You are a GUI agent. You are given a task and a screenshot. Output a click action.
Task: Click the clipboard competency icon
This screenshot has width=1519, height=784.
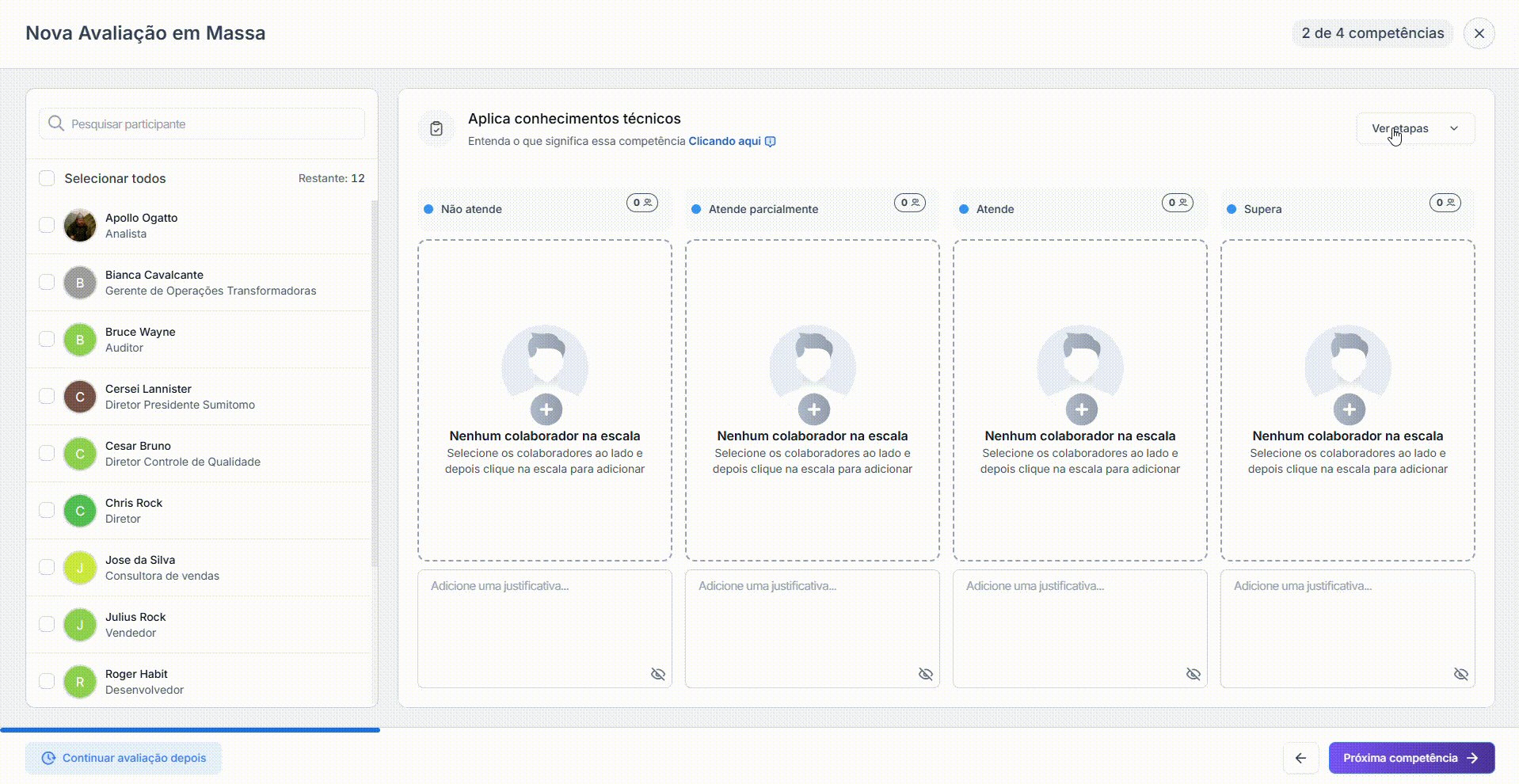pyautogui.click(x=436, y=129)
